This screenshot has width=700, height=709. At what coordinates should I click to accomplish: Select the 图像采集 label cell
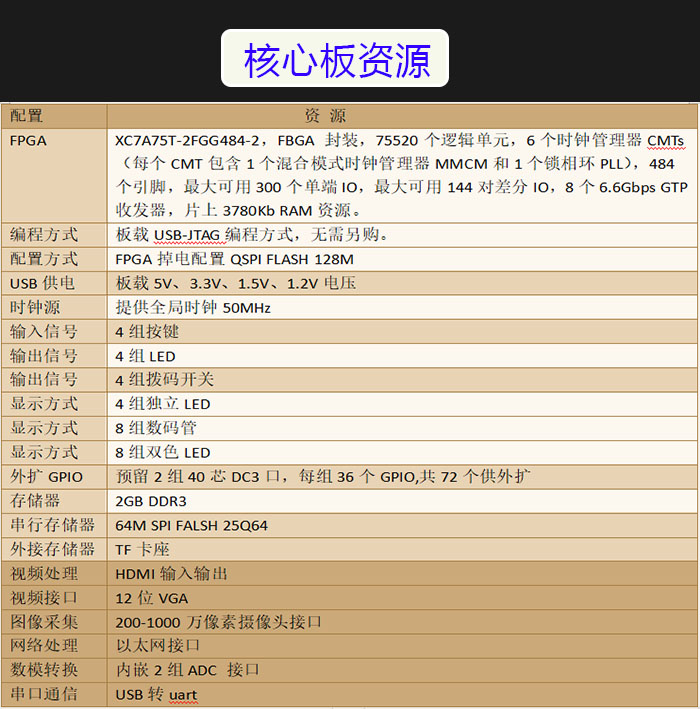pyautogui.click(x=54, y=622)
